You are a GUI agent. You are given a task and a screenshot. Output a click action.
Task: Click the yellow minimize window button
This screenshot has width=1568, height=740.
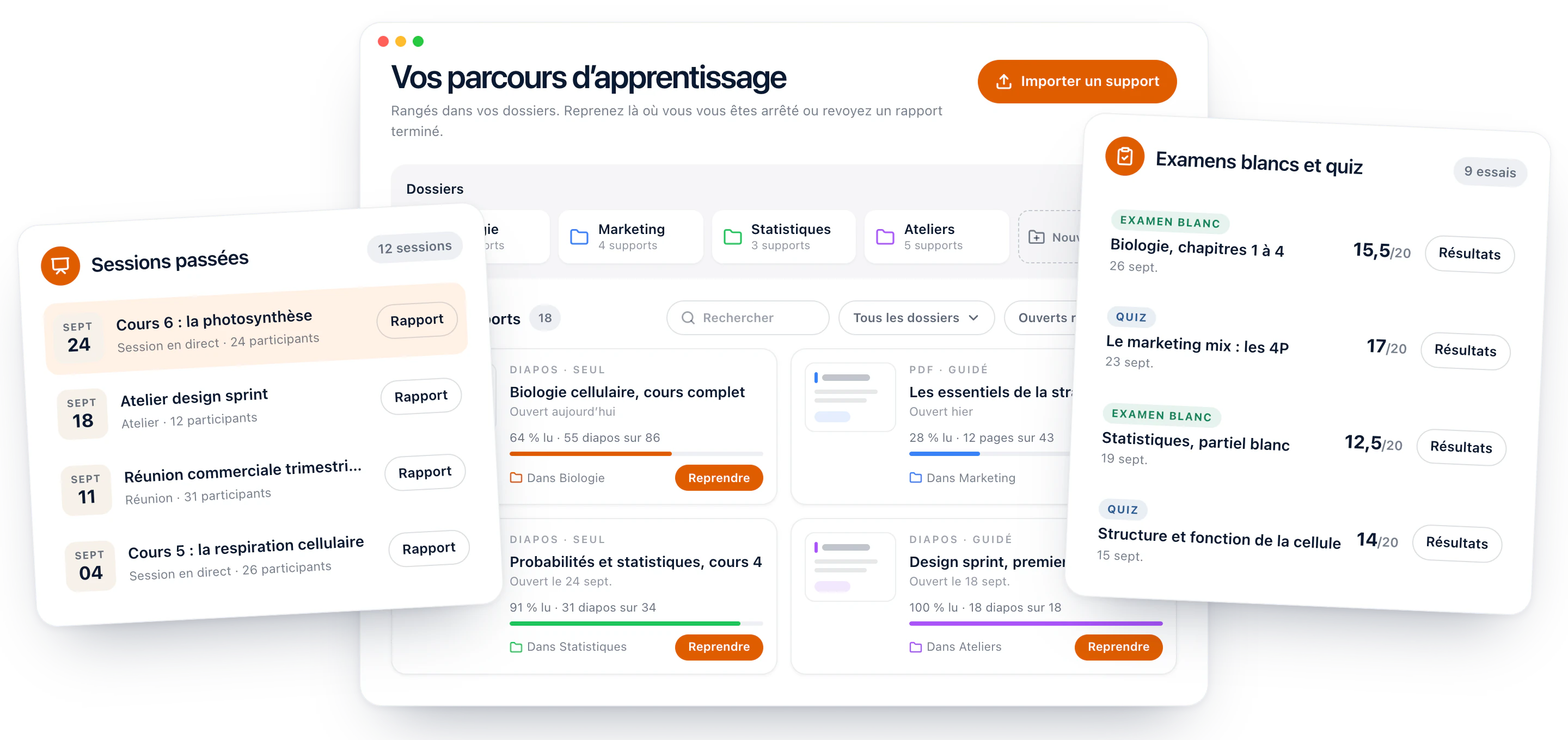pos(401,41)
